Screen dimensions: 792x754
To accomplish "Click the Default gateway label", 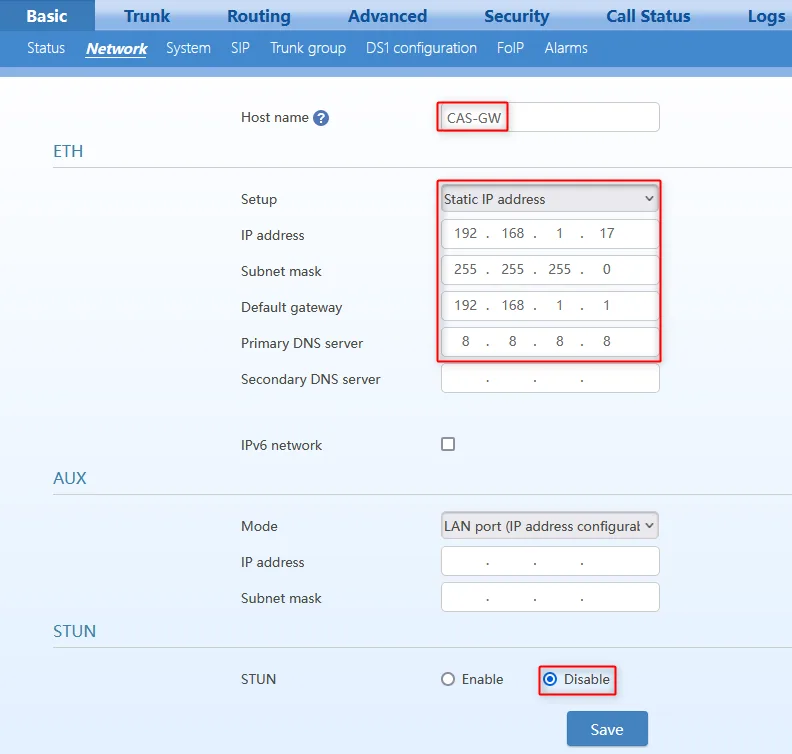I will click(291, 308).
